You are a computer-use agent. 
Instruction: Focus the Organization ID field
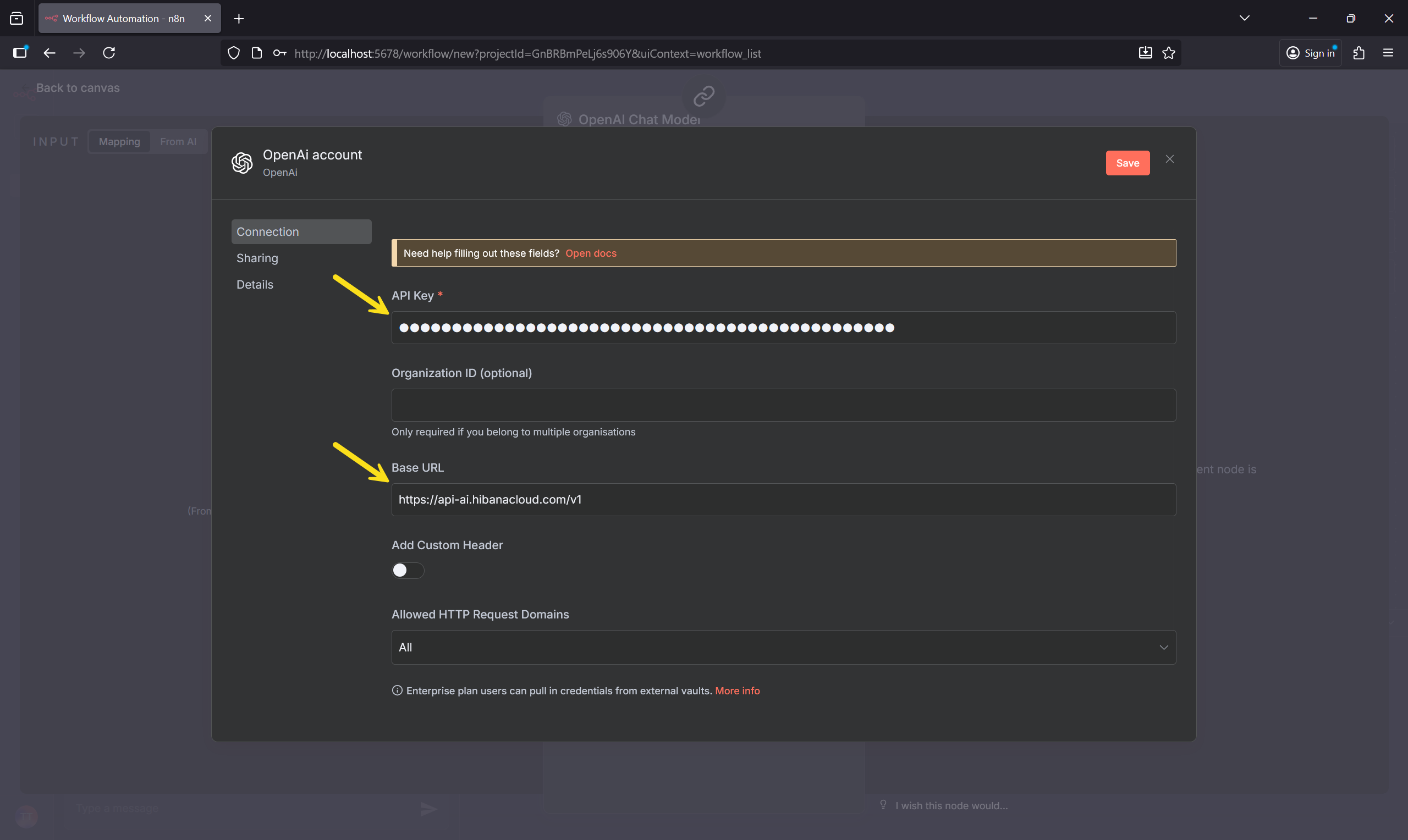(784, 405)
